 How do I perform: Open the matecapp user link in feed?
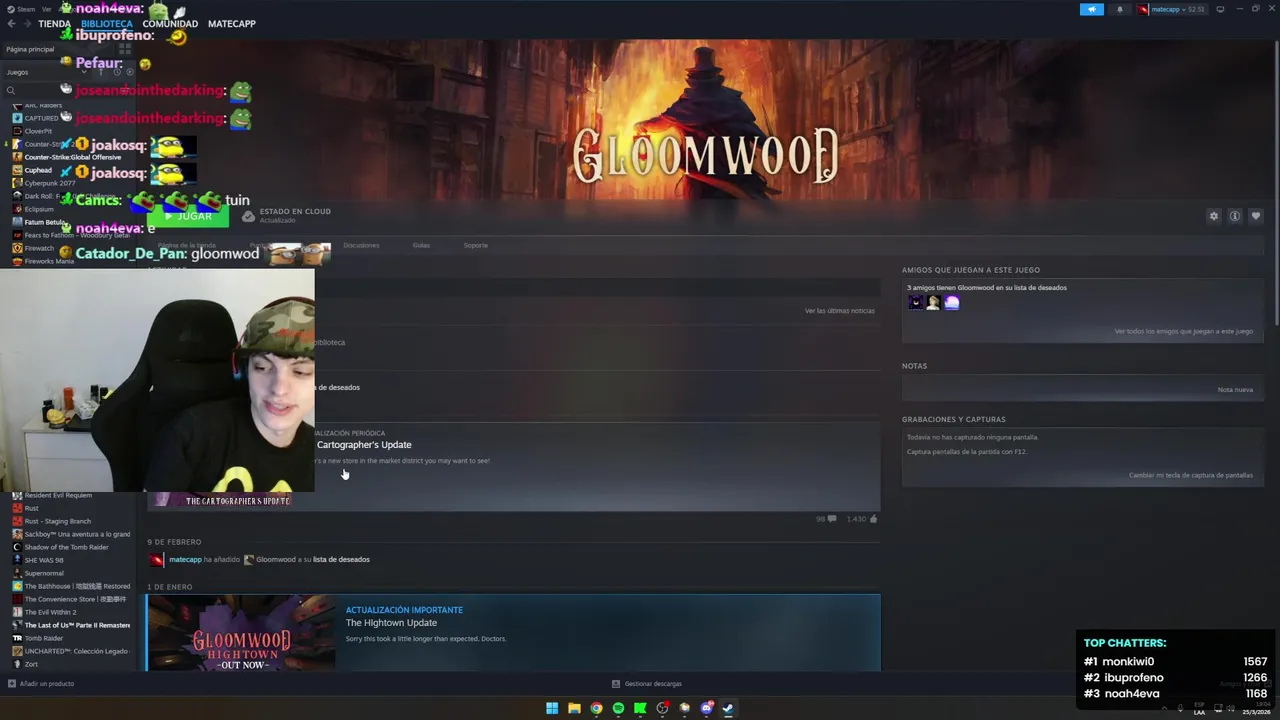pyautogui.click(x=185, y=560)
